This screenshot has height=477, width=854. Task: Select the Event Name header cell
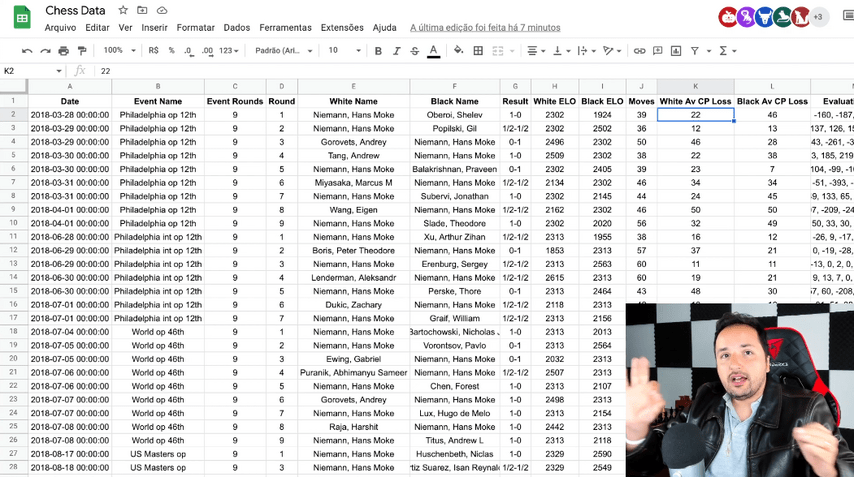[x=158, y=101]
